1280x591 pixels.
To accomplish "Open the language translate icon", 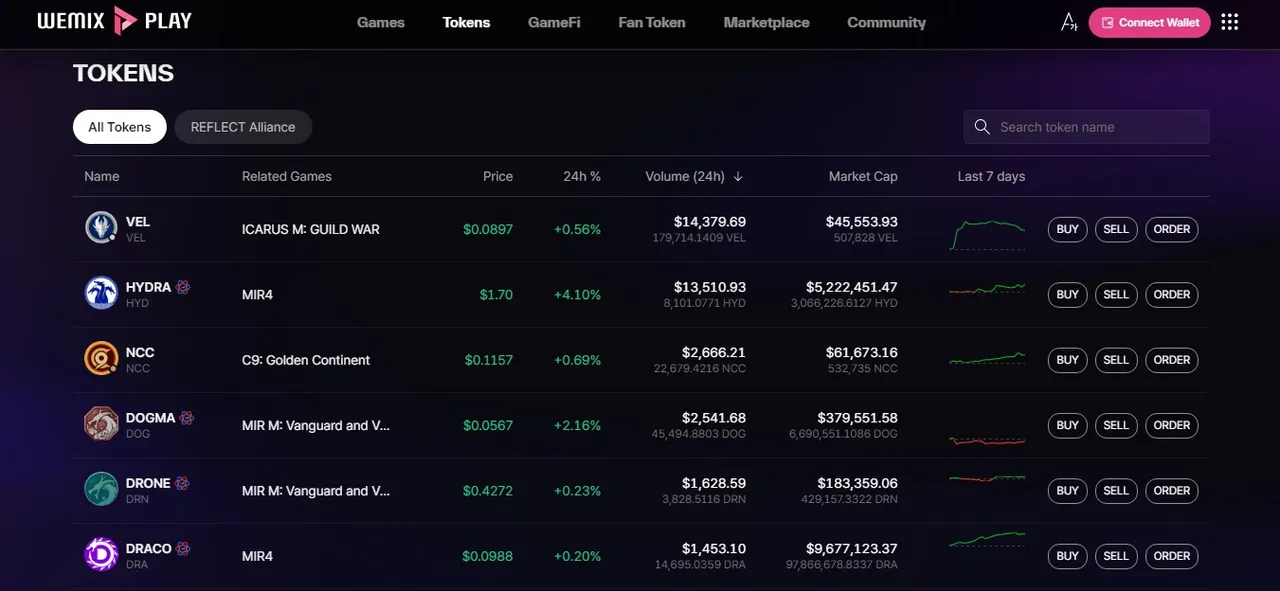I will click(x=1069, y=22).
